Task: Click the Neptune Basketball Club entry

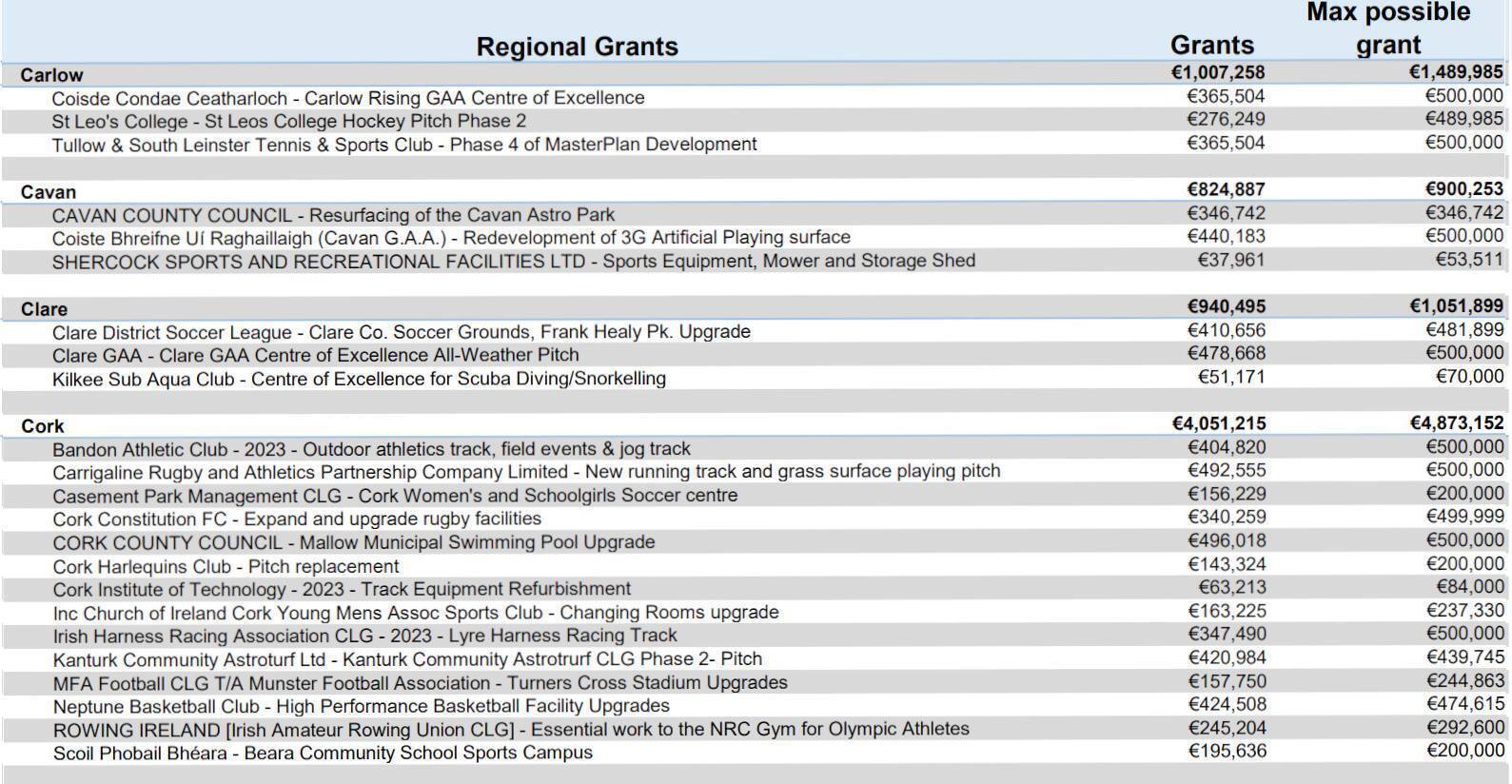Action: click(x=361, y=706)
